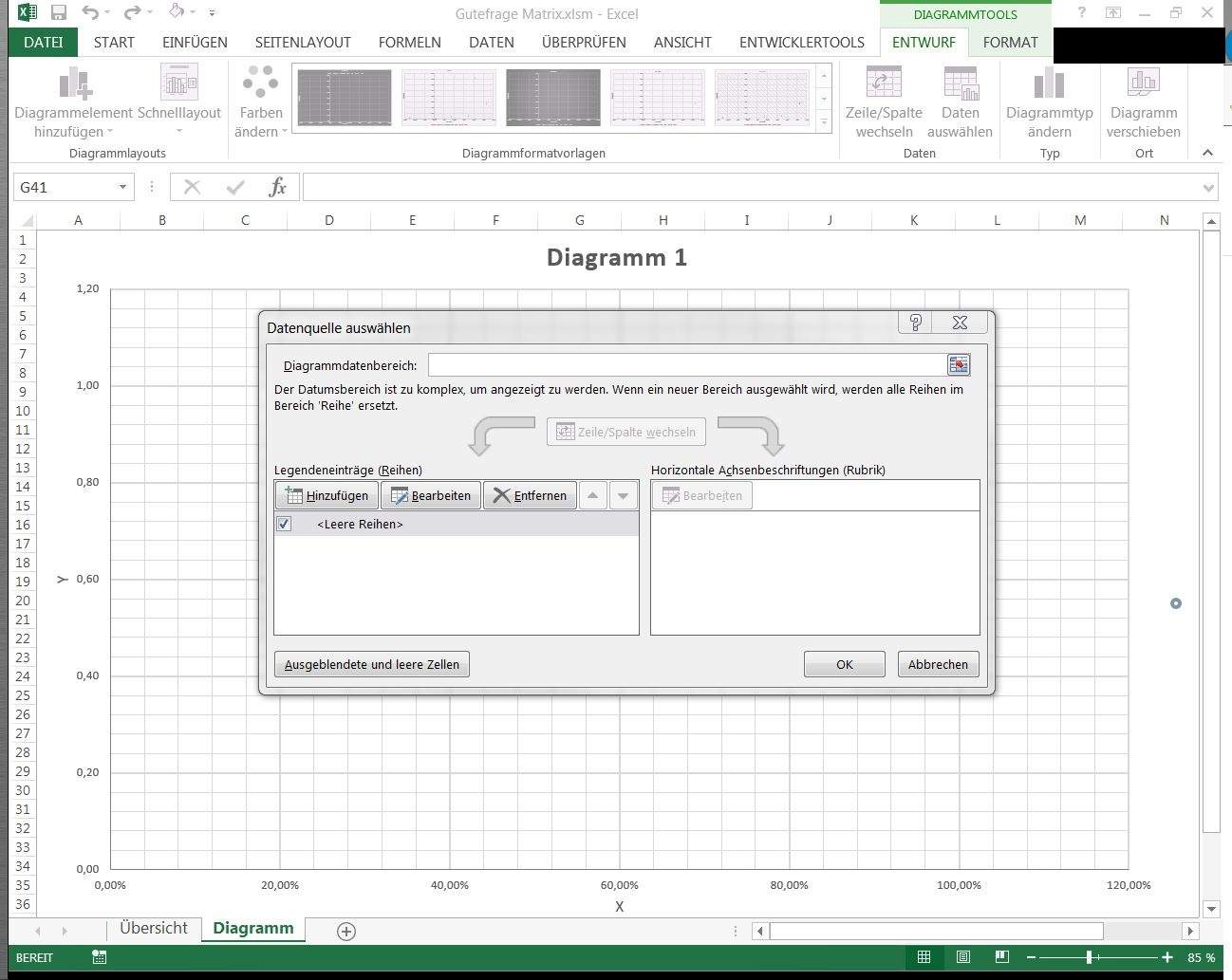This screenshot has width=1232, height=980.
Task: Click the macro record icon in status bar
Action: coord(99,957)
